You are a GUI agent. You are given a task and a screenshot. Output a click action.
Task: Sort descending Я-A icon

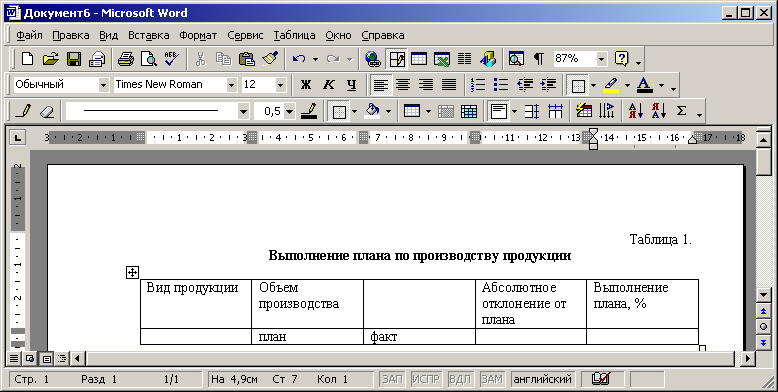pyautogui.click(x=659, y=111)
